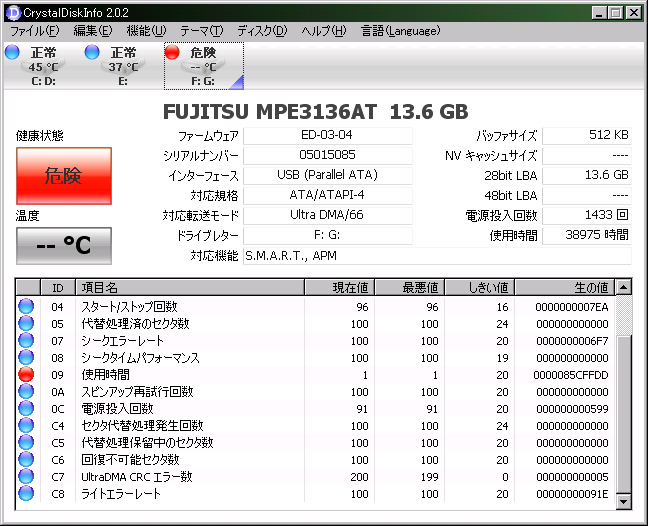The image size is (648, 526).
Task: Click the blue status icon for ID C4
Action: click(x=26, y=426)
